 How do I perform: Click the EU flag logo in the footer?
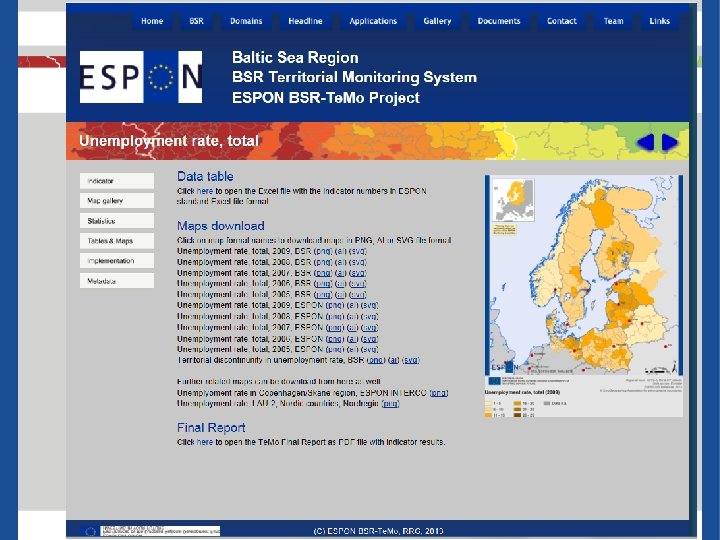[x=90, y=531]
